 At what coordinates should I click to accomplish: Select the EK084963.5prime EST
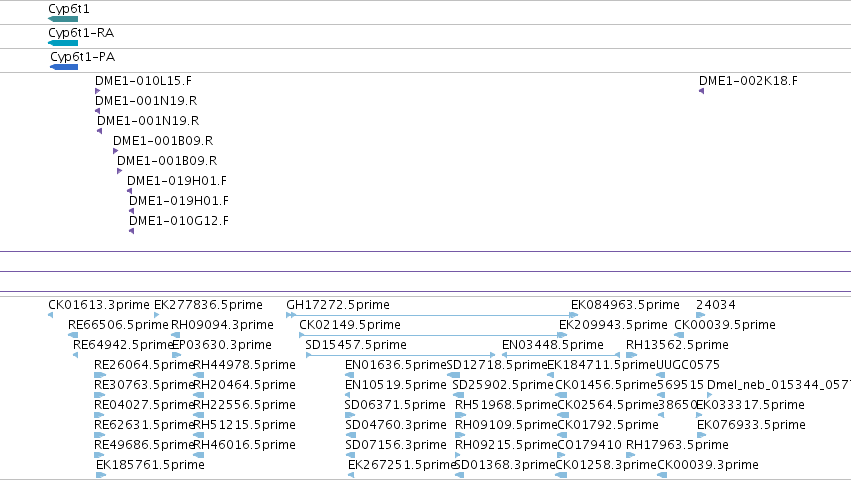click(x=625, y=305)
